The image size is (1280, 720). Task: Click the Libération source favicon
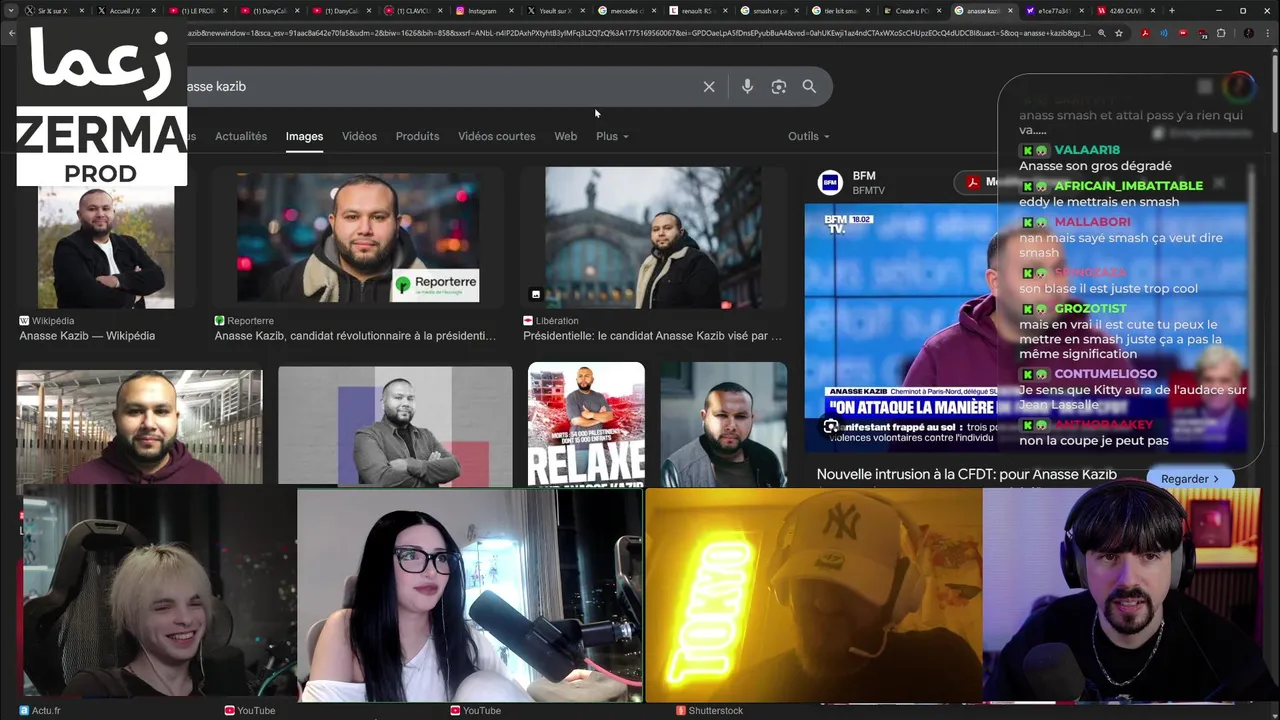(528, 321)
